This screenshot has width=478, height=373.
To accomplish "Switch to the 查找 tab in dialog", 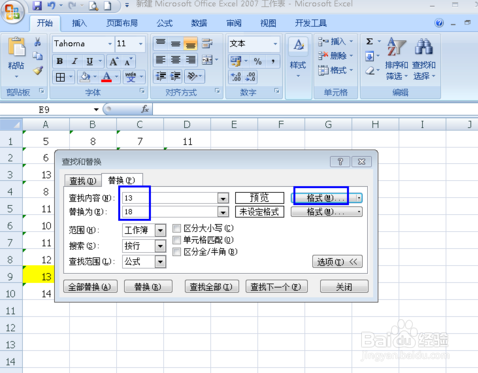I will tap(83, 181).
